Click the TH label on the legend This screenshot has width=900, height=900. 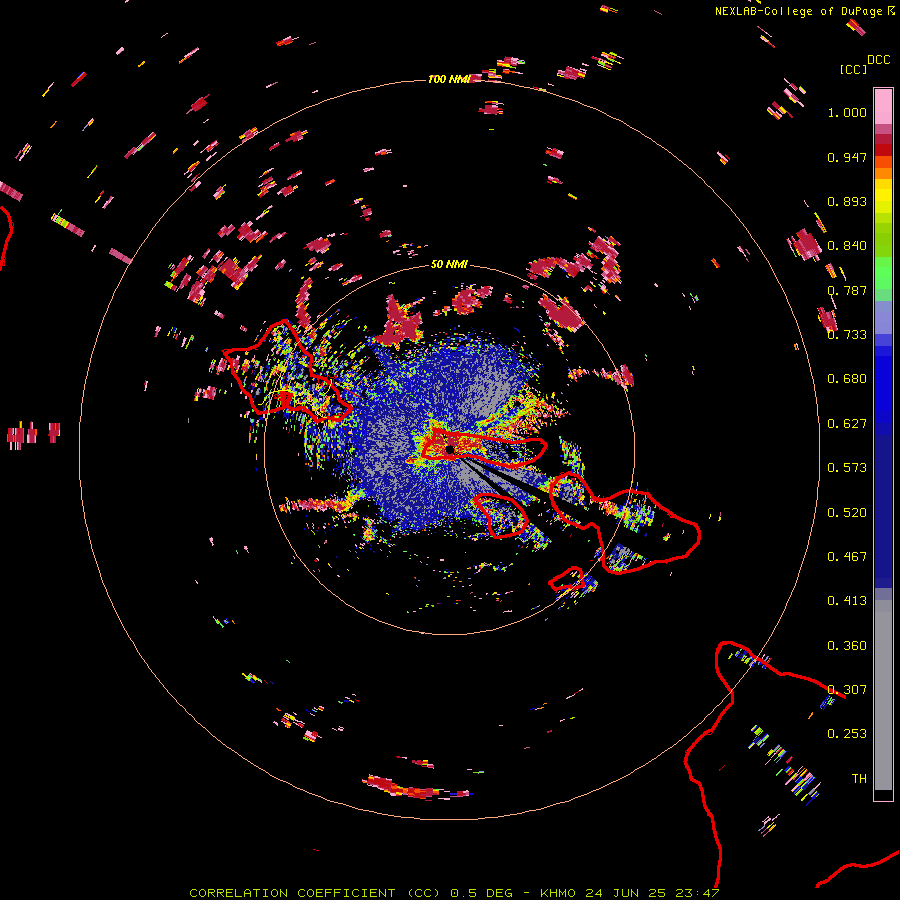tap(859, 779)
